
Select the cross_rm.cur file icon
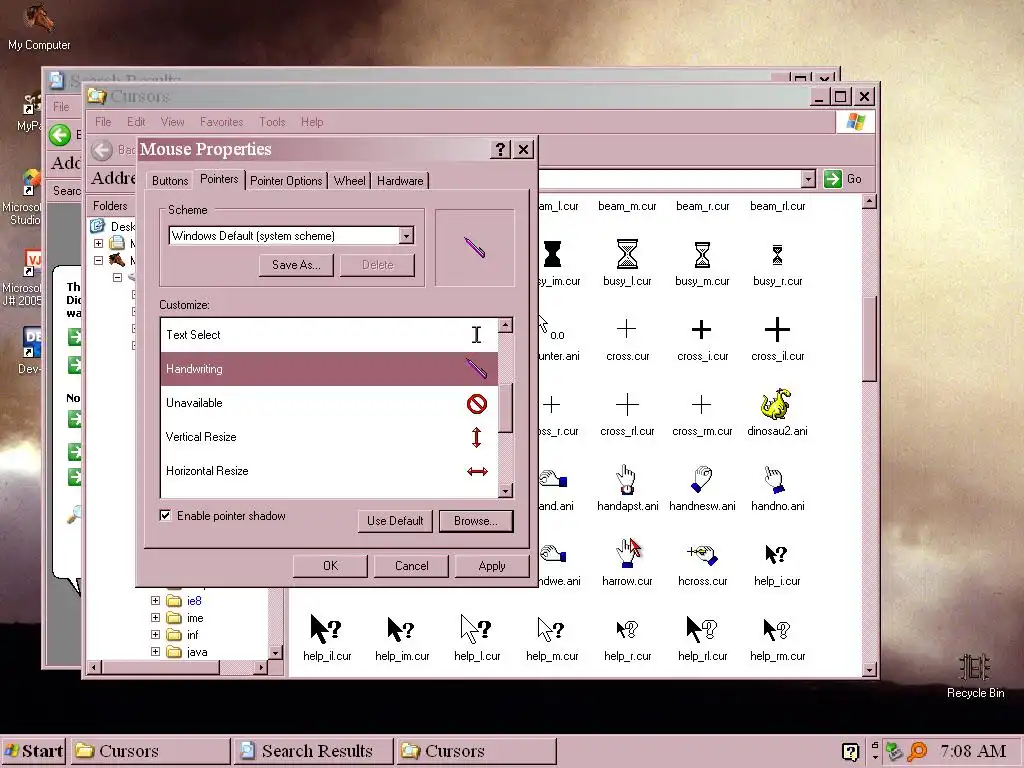[701, 405]
